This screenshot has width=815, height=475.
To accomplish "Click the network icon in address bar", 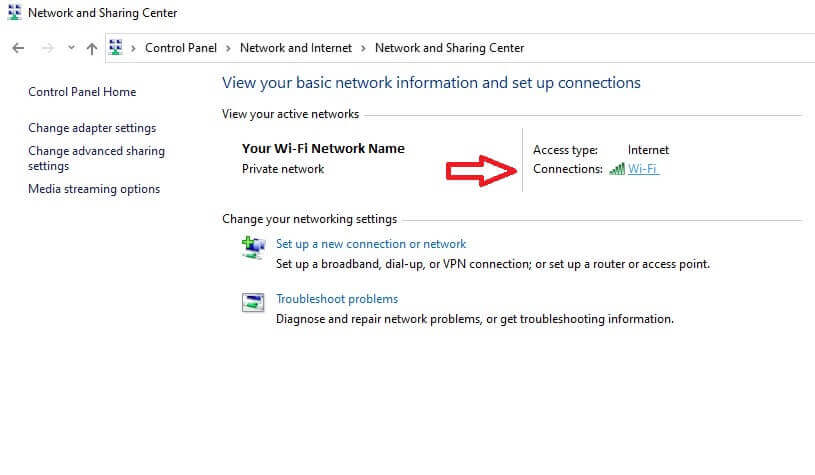I will click(115, 47).
